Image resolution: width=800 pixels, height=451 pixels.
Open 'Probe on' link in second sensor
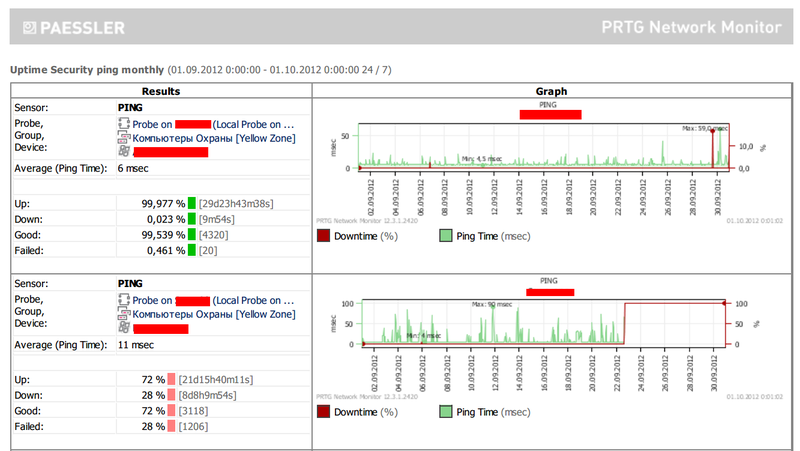pyautogui.click(x=213, y=300)
